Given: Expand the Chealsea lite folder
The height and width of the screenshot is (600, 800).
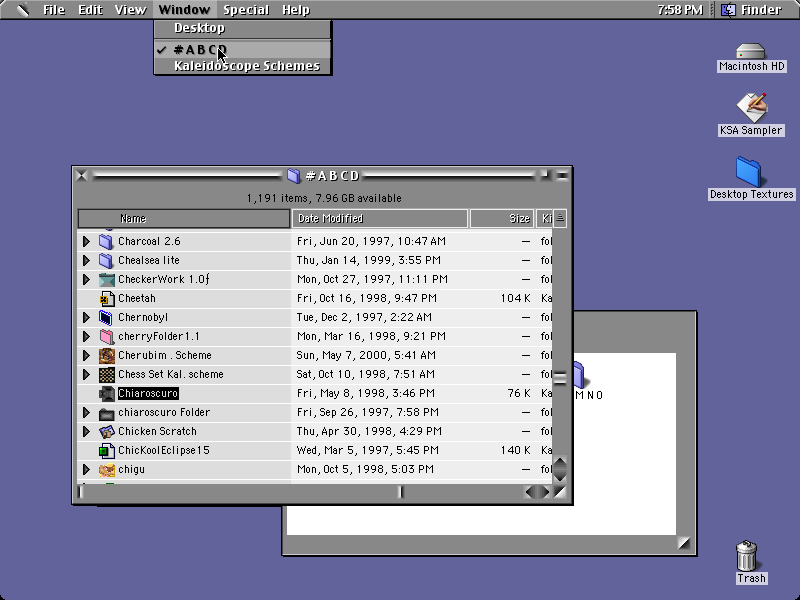Looking at the screenshot, I should 86,260.
